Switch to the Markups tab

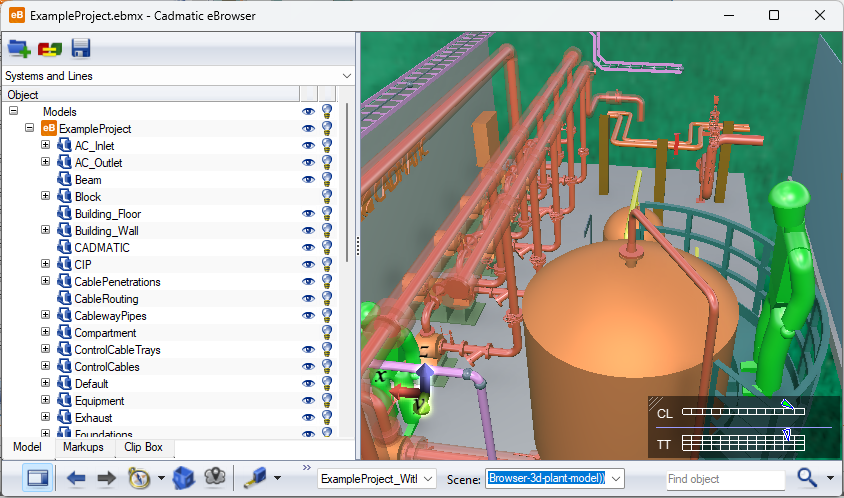coord(82,448)
